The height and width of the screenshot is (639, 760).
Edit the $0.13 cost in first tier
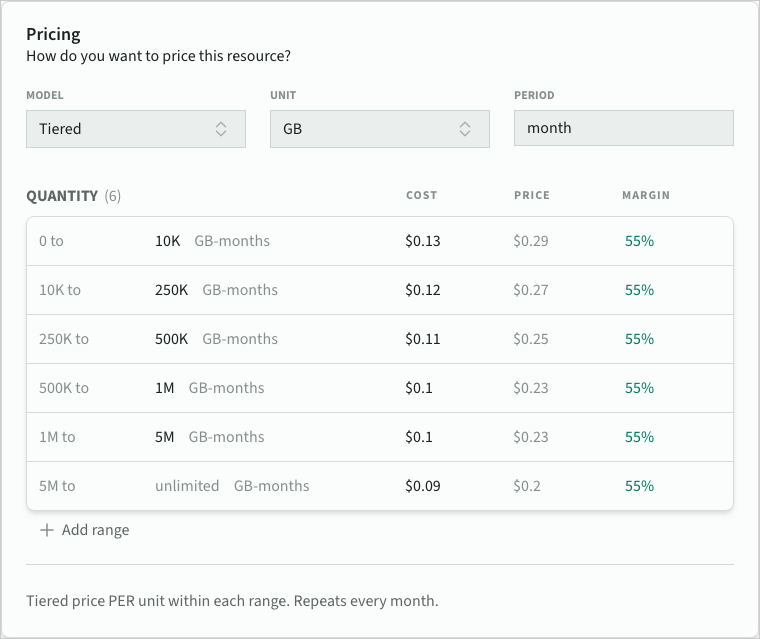tap(422, 241)
